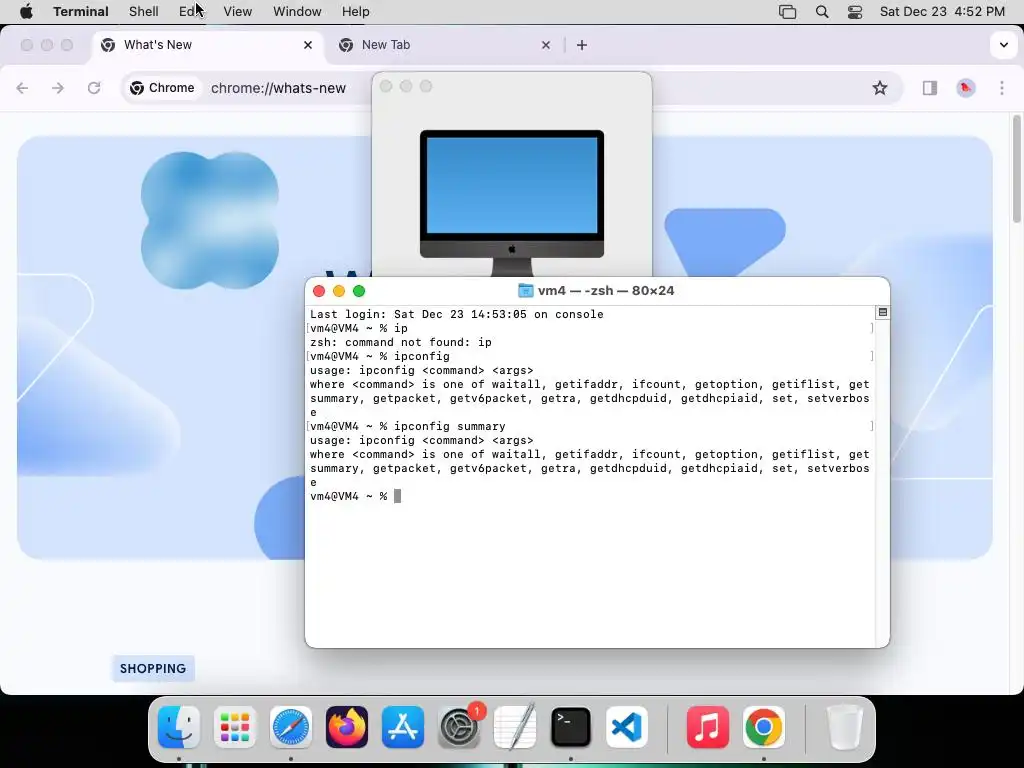Close the New Tab tab
The height and width of the screenshot is (768, 1024).
(x=546, y=45)
